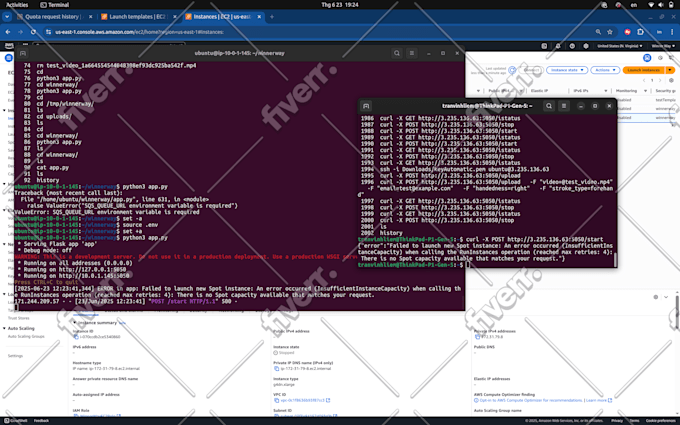This screenshot has height=425, width=680.
Task: Reload the current browser page
Action: pos(33,32)
